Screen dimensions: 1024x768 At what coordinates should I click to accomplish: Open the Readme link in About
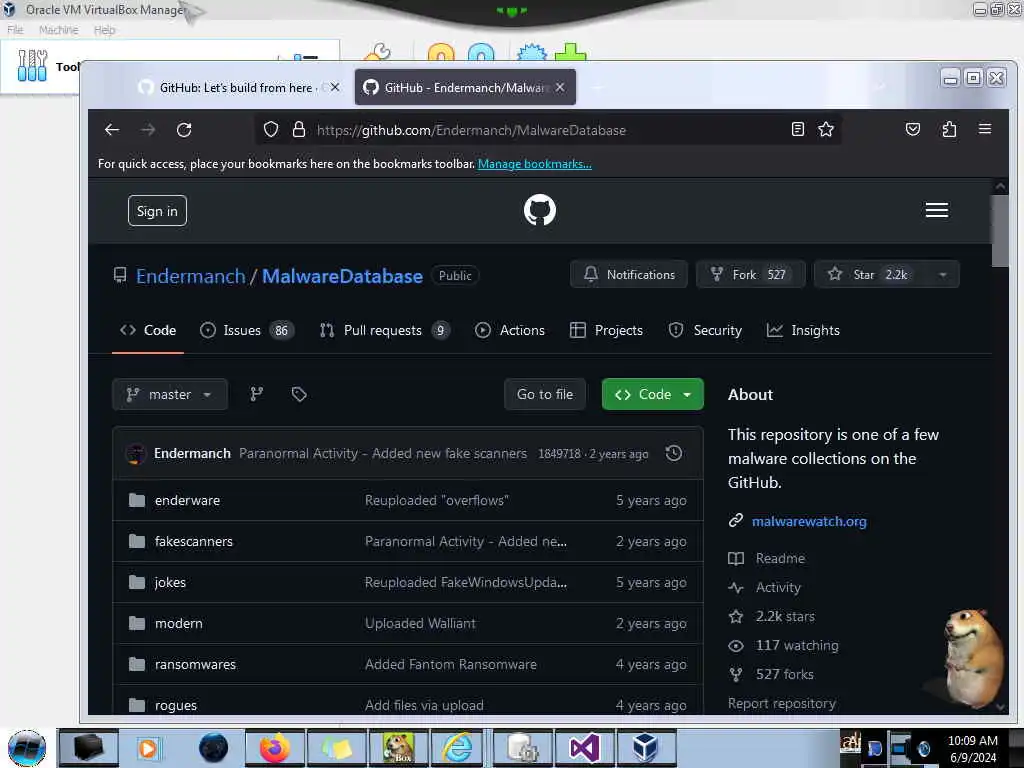[x=780, y=558]
